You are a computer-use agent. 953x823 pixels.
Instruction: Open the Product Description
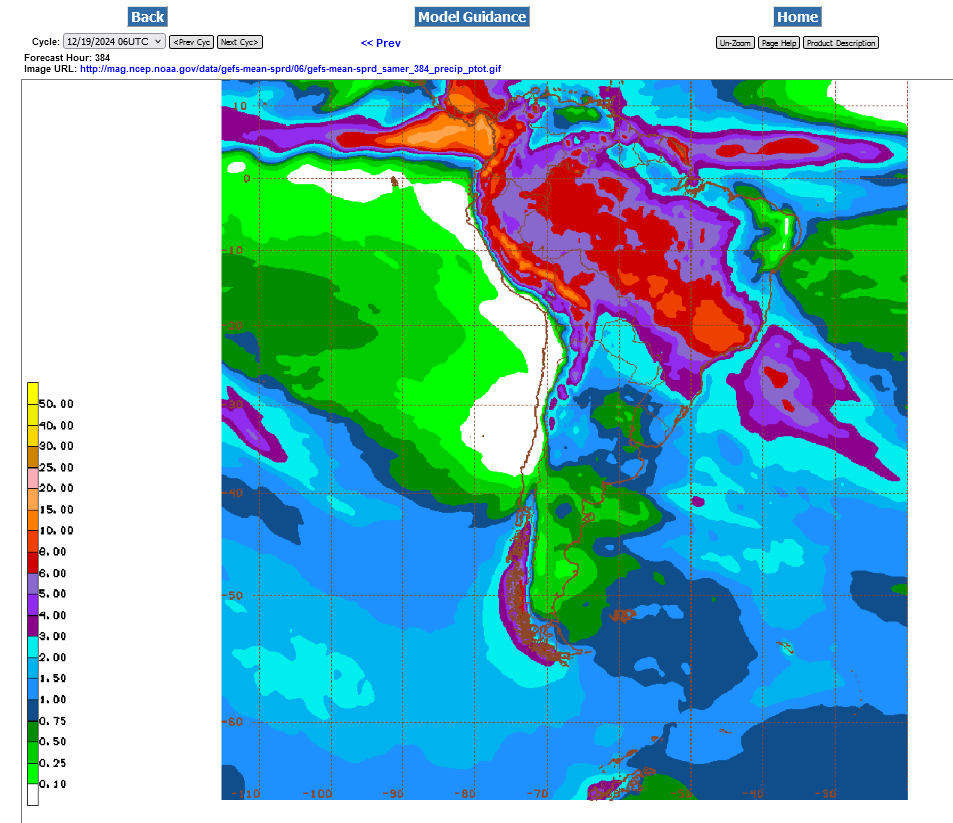pyautogui.click(x=841, y=43)
